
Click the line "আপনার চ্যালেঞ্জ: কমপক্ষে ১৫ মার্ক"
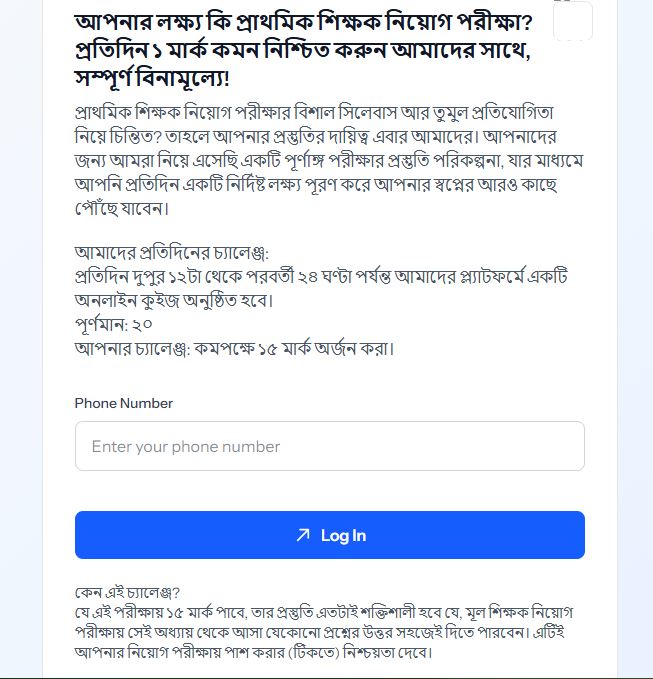234,349
